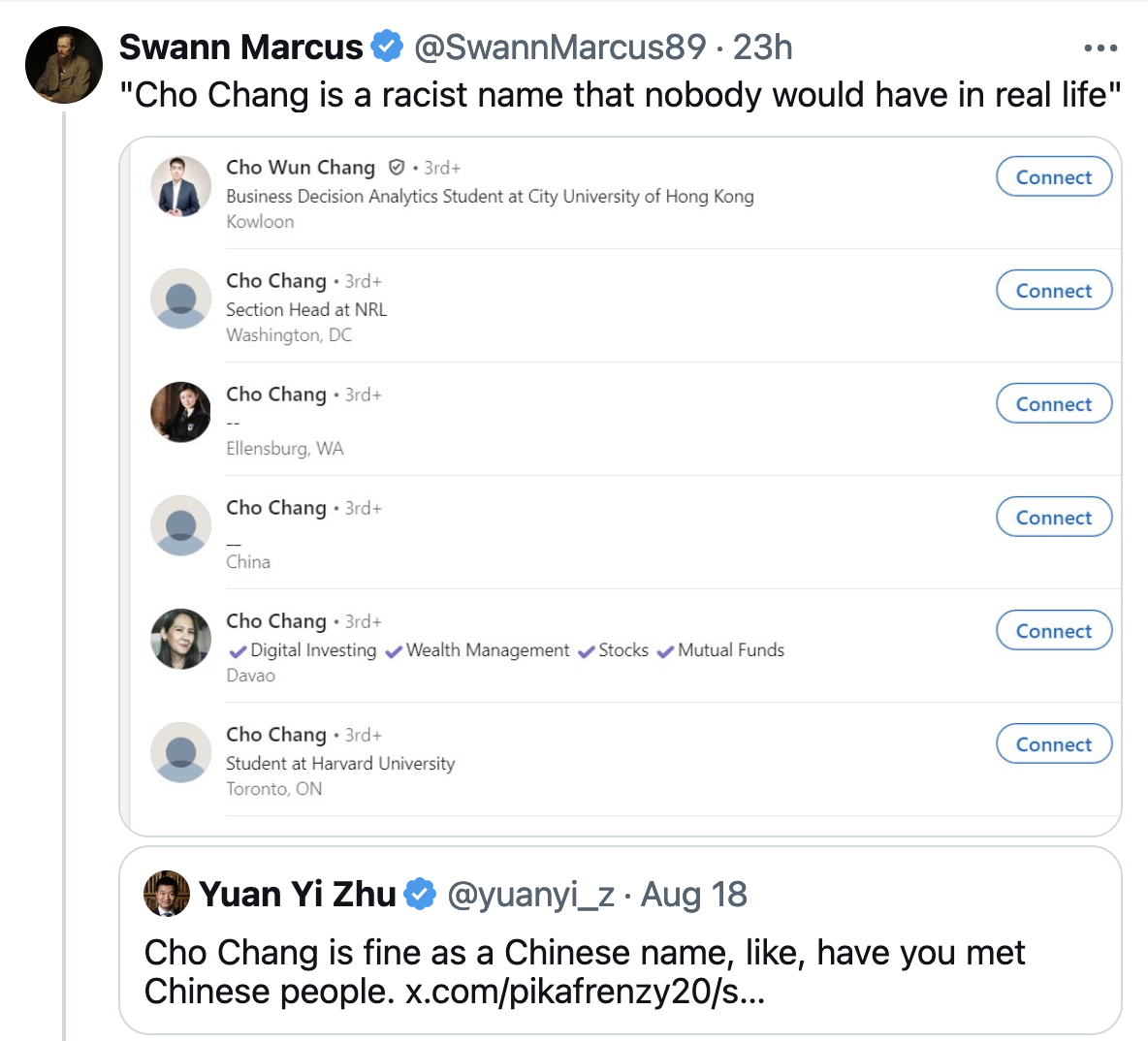Connect with Cho Chang located in China
1148x1041 pixels.
coord(1053,518)
